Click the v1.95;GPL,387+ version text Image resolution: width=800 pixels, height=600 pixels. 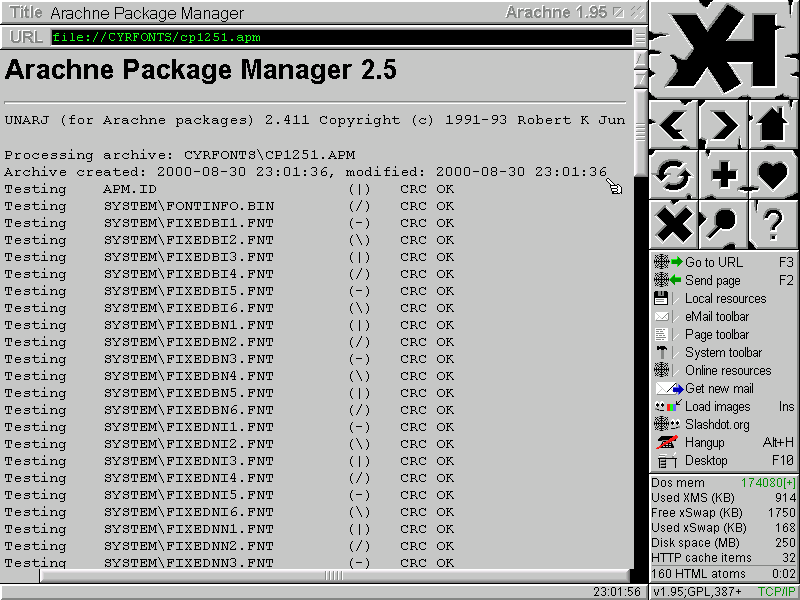698,592
